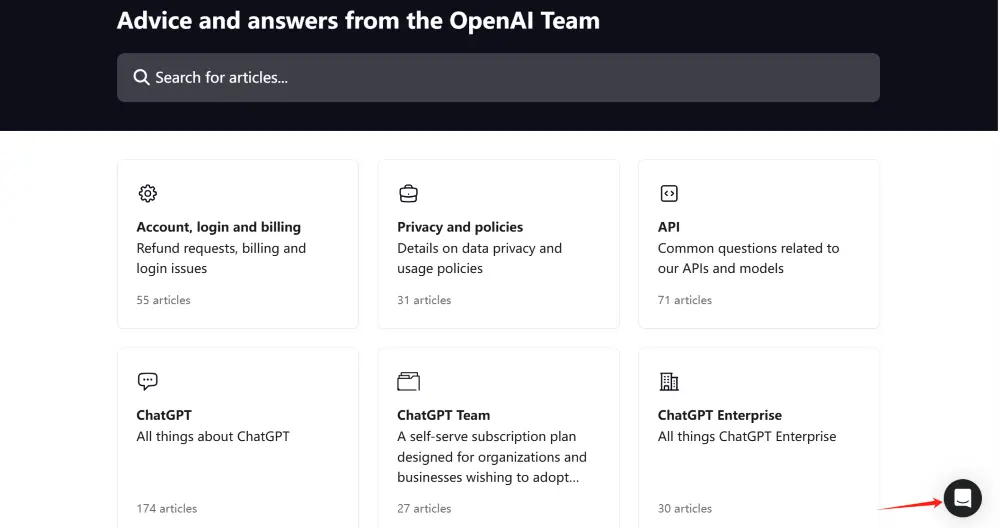Click the '55 articles' text

(163, 300)
